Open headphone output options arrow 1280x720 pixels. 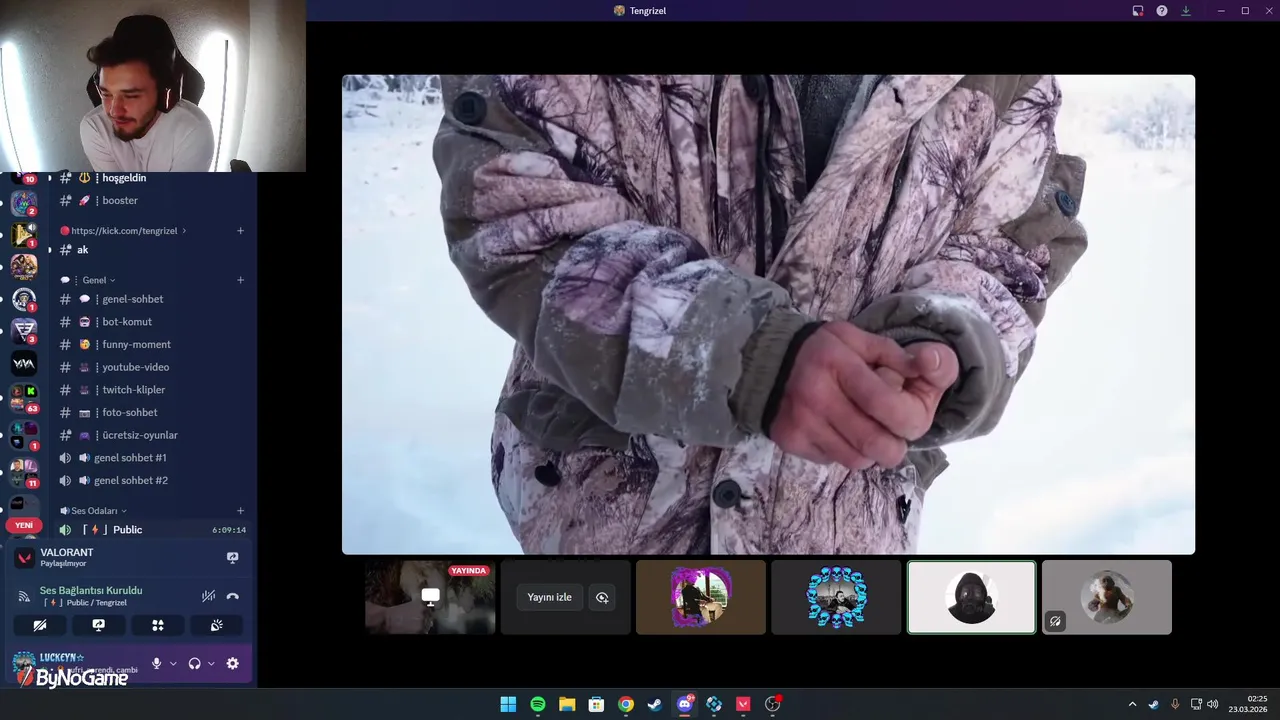pyautogui.click(x=211, y=663)
